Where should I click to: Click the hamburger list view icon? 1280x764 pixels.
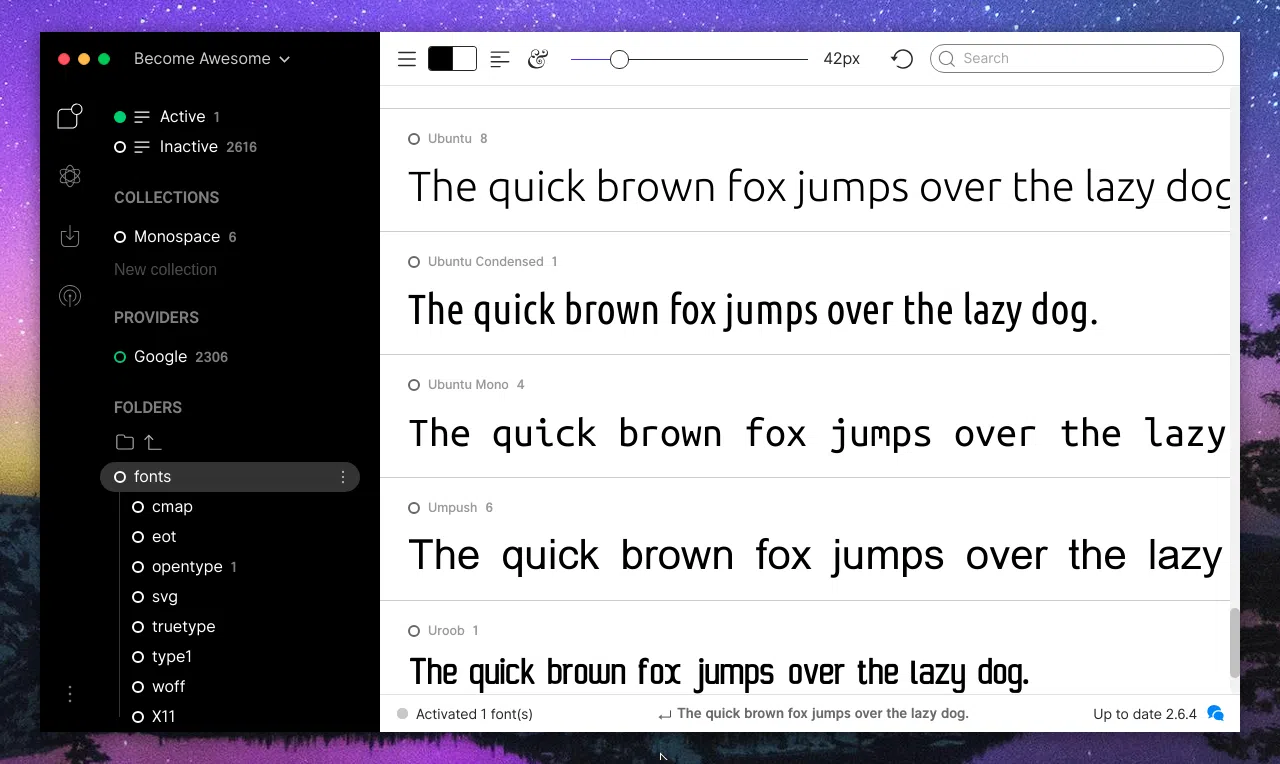[406, 59]
